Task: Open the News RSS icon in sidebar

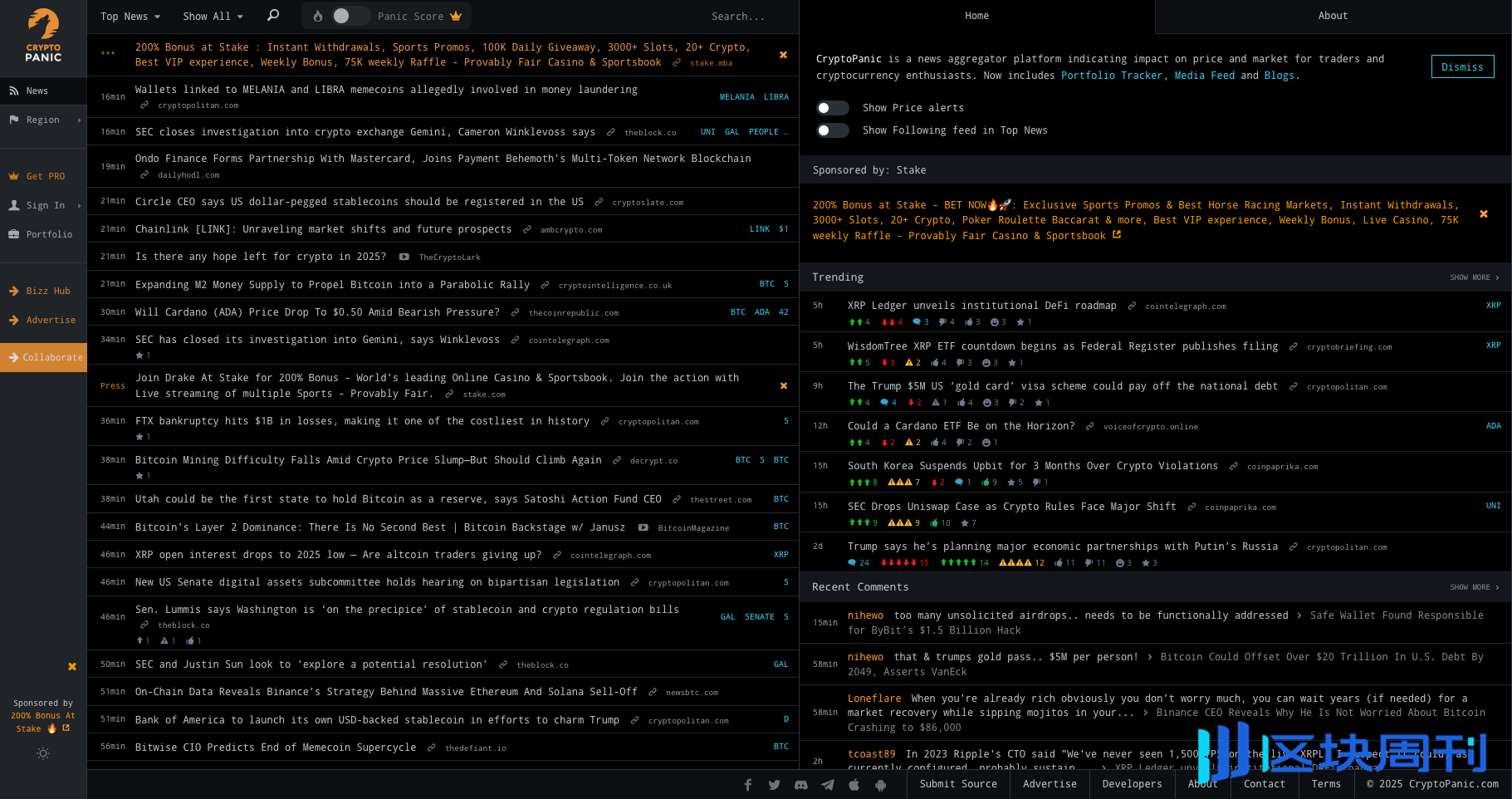Action: click(14, 91)
